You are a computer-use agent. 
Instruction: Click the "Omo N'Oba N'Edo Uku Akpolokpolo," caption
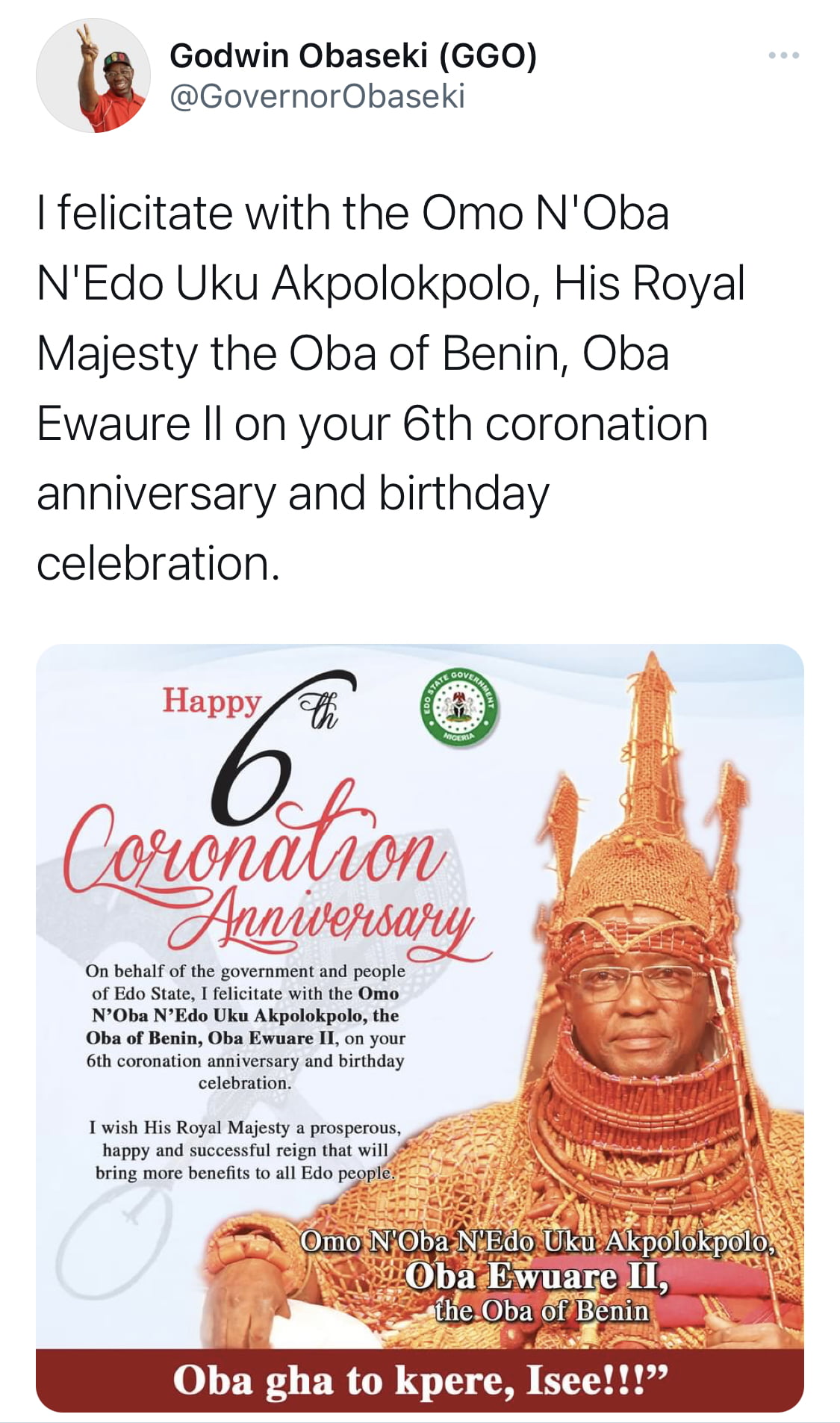tap(538, 1241)
